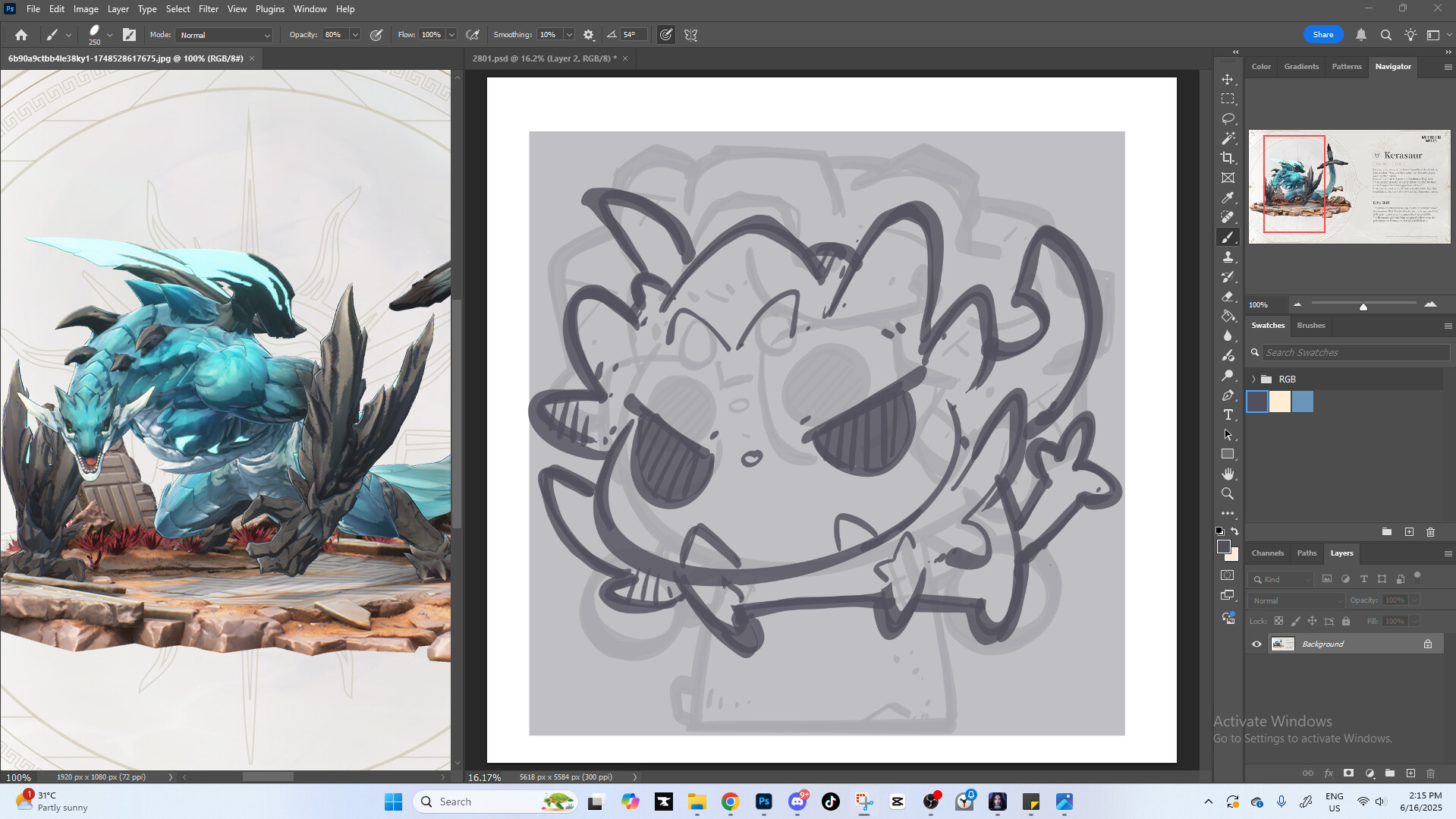Select the Pen tool

pyautogui.click(x=1228, y=395)
